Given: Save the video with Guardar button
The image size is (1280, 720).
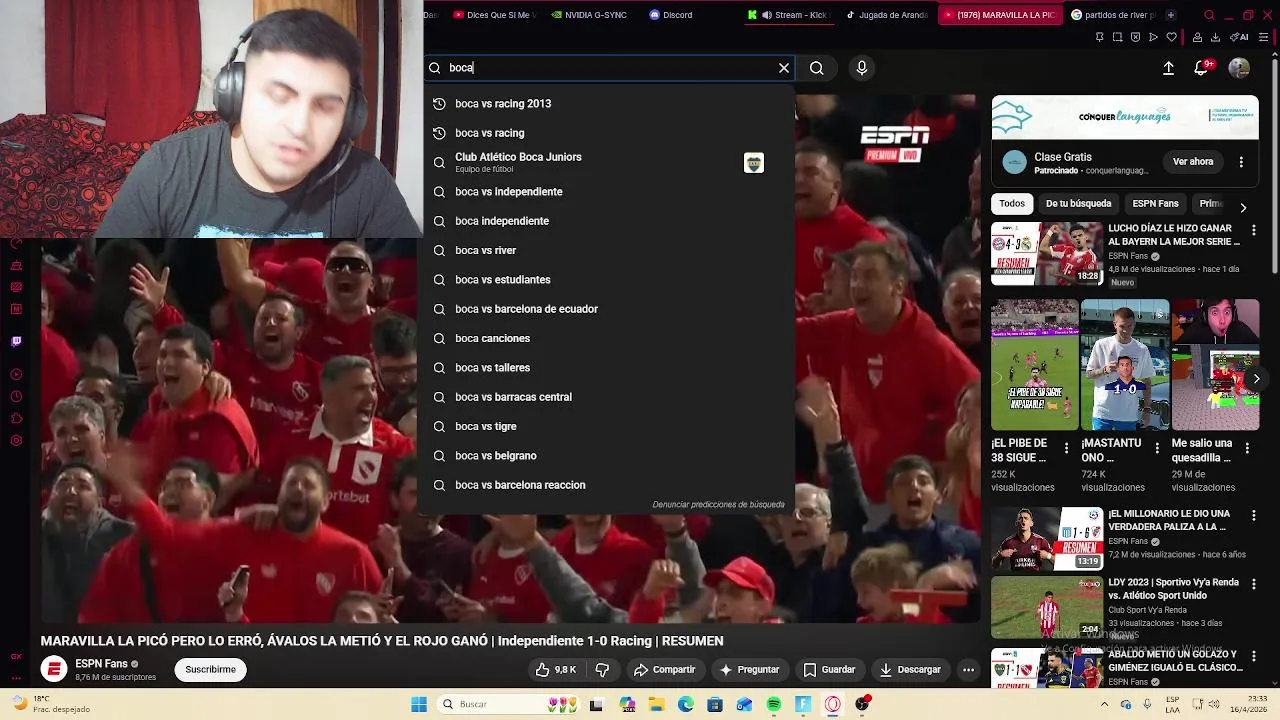Looking at the screenshot, I should point(830,670).
